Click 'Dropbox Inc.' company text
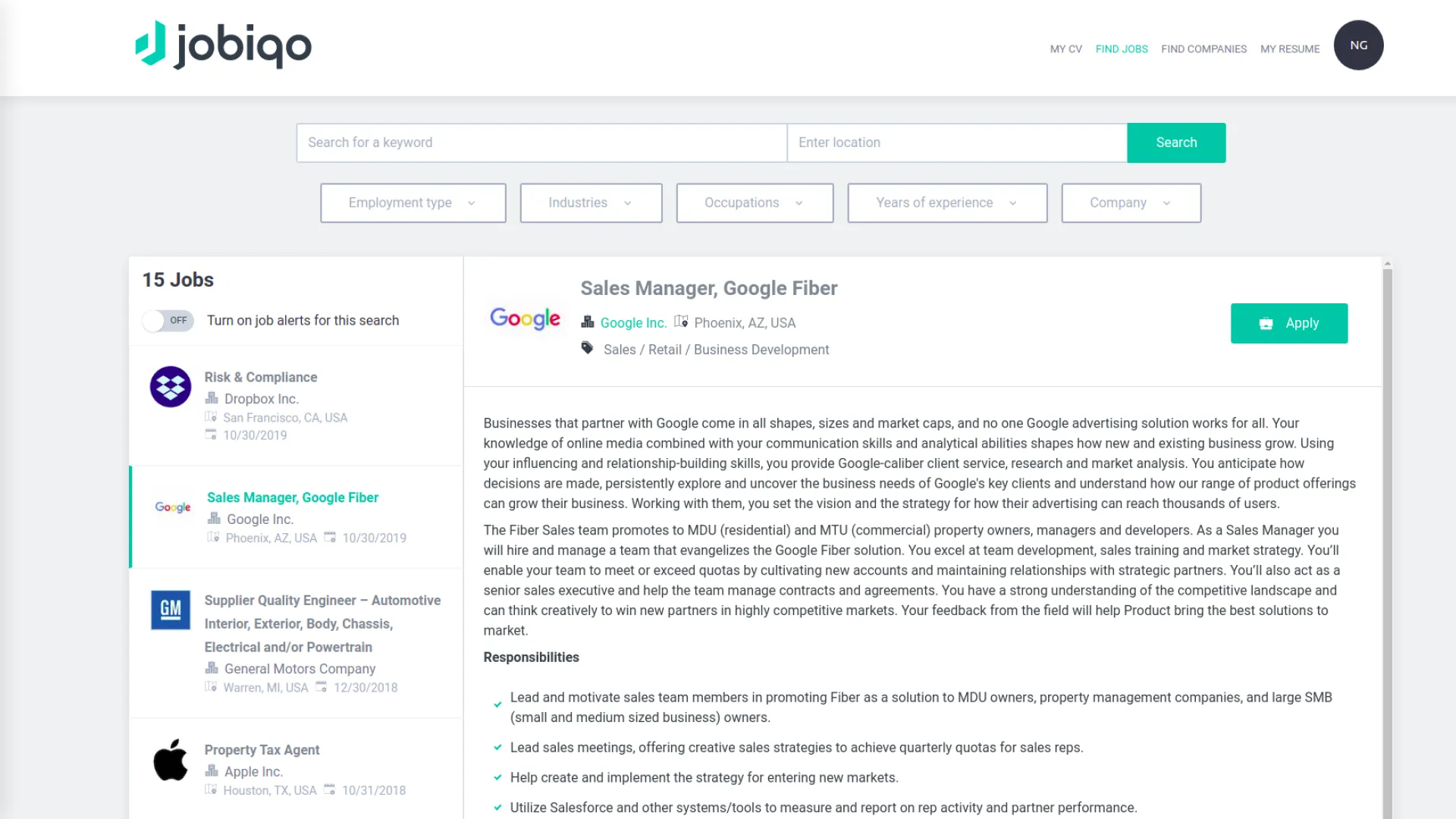Image resolution: width=1456 pixels, height=819 pixels. [x=262, y=399]
